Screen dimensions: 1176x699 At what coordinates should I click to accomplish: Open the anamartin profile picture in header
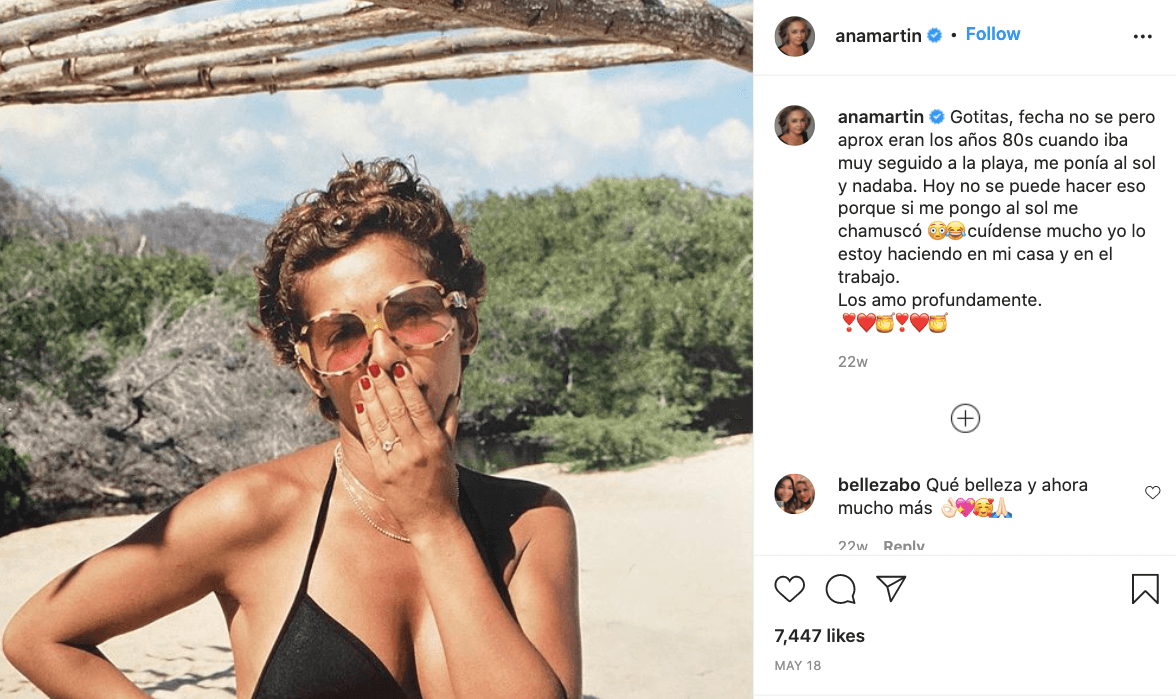pos(795,36)
